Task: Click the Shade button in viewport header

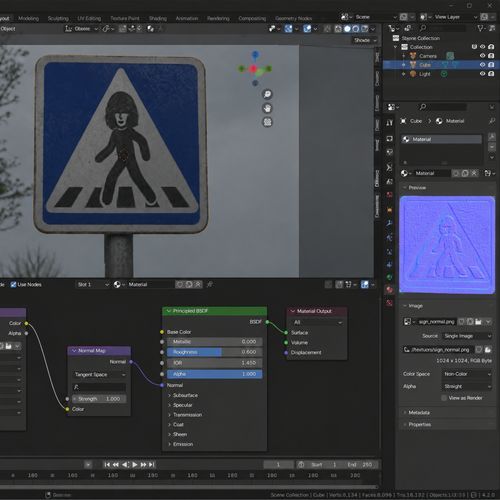Action: [x=365, y=40]
